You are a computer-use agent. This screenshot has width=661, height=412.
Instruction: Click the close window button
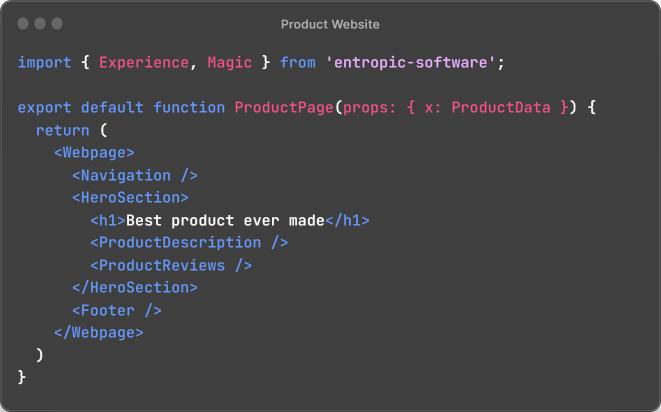coord(23,23)
